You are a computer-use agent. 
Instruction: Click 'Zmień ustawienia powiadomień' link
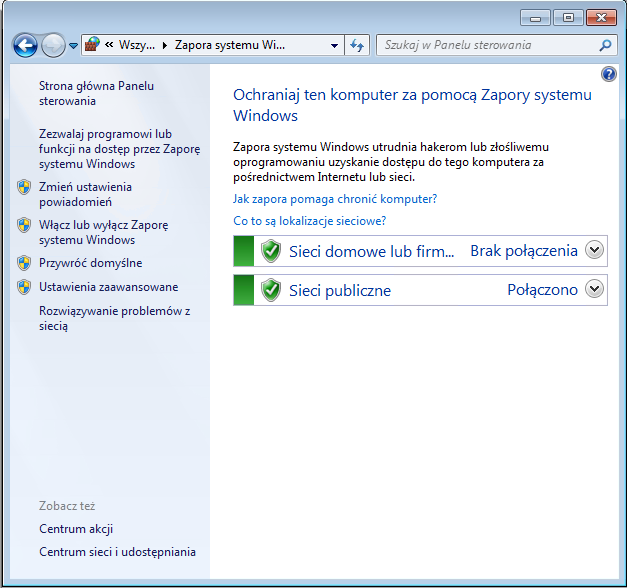coord(85,194)
